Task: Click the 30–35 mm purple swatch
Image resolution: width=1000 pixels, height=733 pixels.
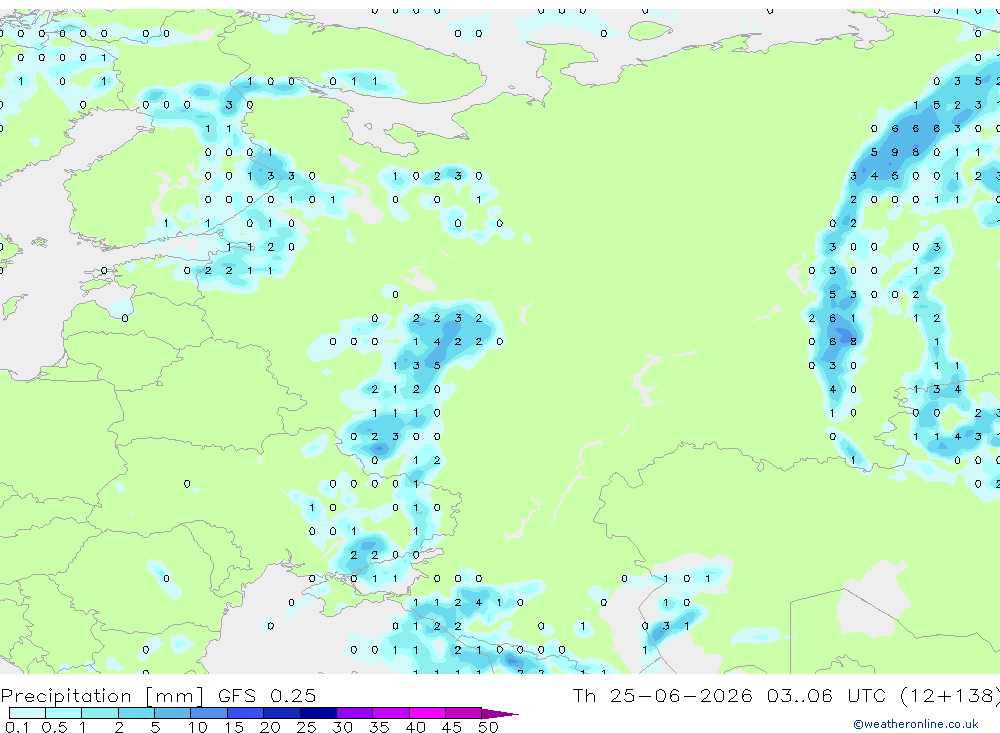Action: coord(355,713)
